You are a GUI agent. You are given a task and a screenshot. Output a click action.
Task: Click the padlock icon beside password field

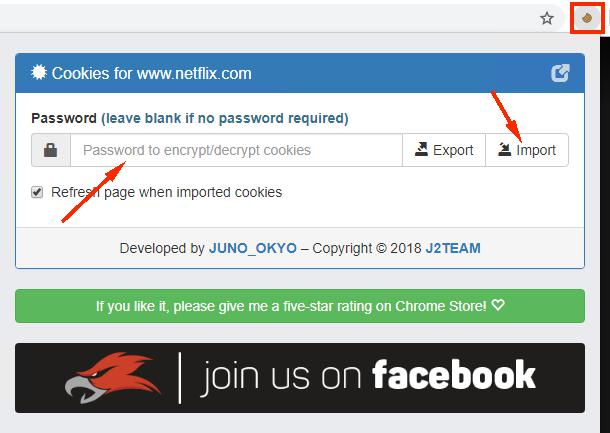(x=51, y=150)
